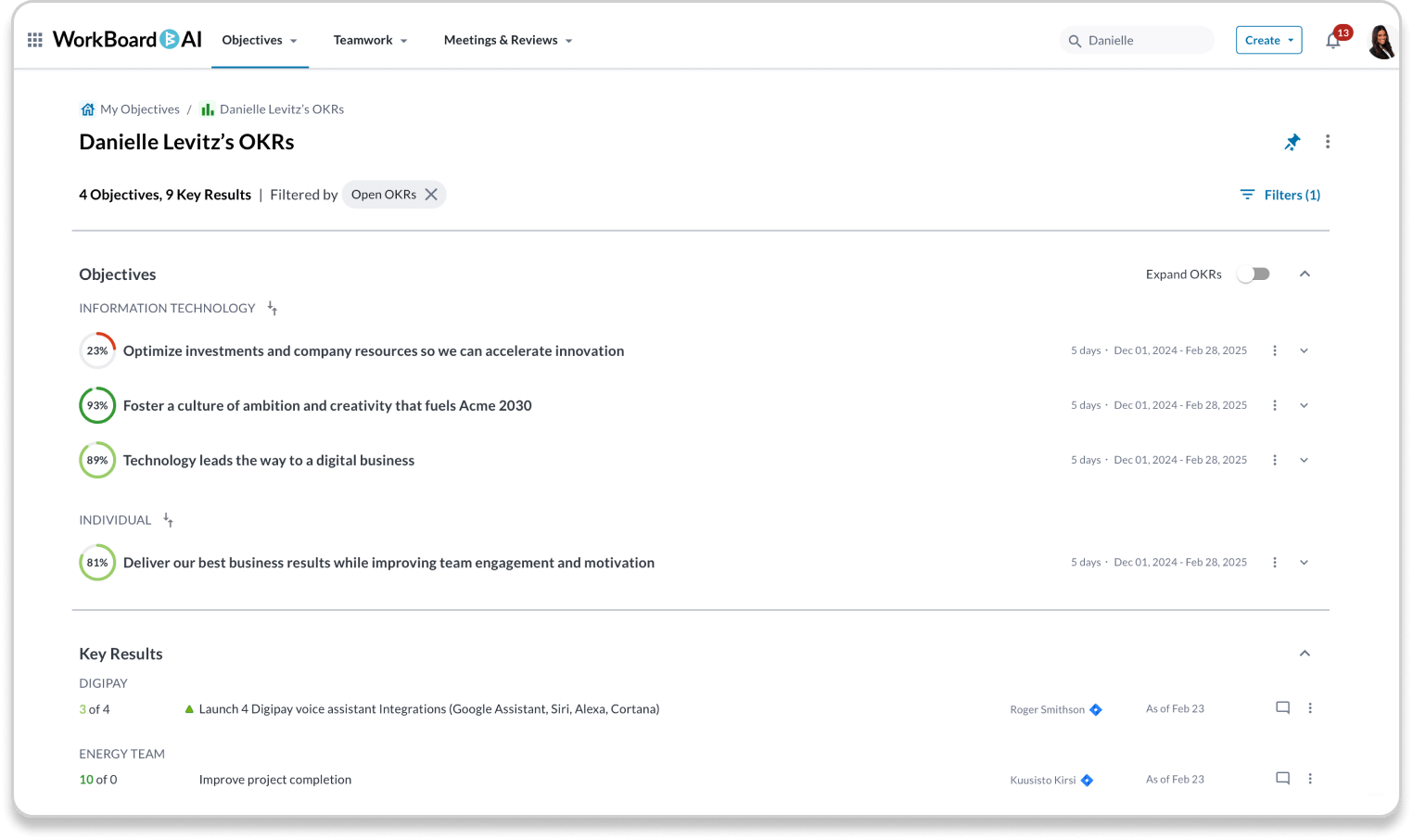Viewport: 1413px width, 840px height.
Task: Open comments for Launch 4 Digipay key result
Action: click(x=1283, y=708)
